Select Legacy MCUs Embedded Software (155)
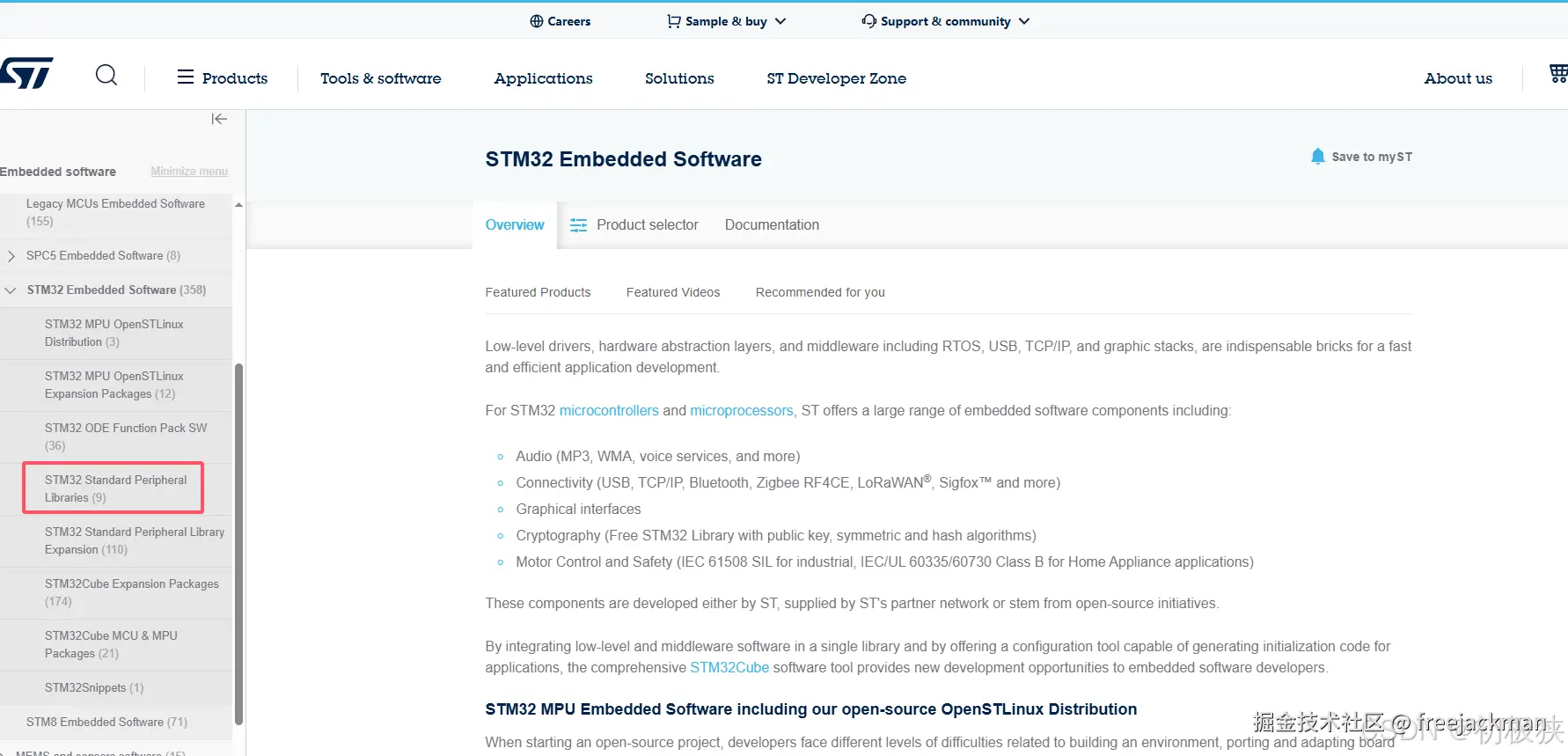The image size is (1568, 756). tap(116, 213)
